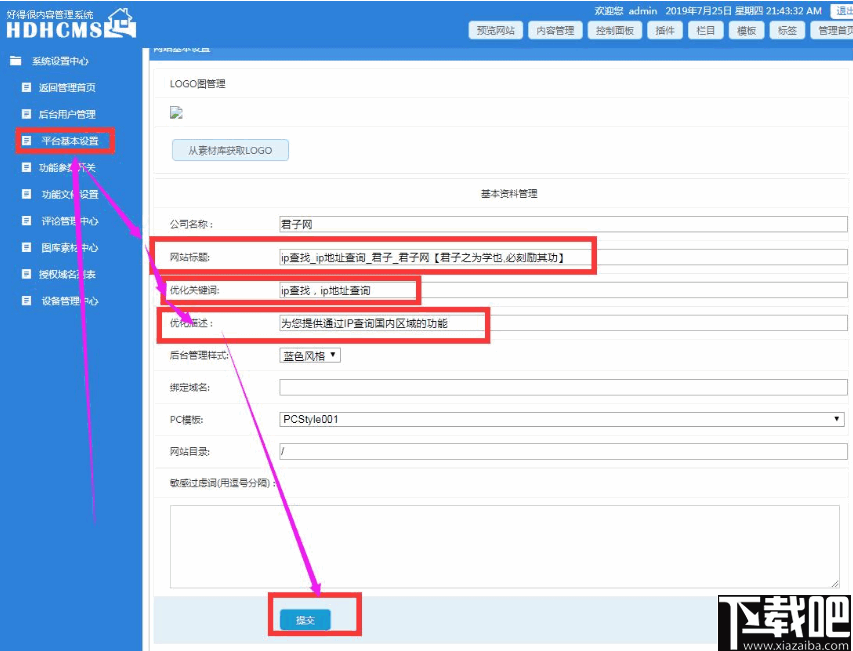Screen dimensions: 853x651
Task: Open the 管理首页 top menu
Action: (832, 30)
